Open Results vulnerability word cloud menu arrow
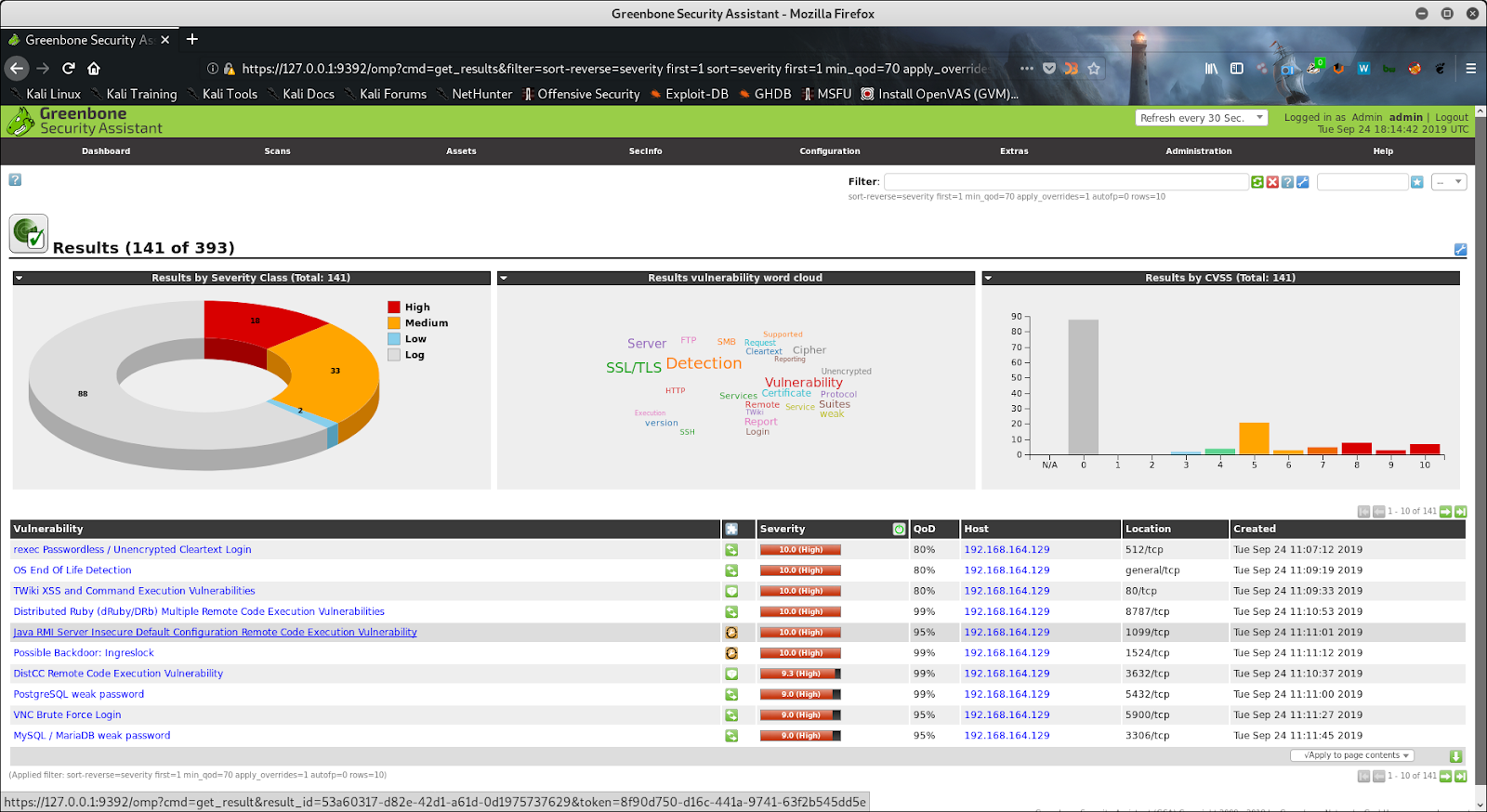The height and width of the screenshot is (812, 1487). point(504,278)
